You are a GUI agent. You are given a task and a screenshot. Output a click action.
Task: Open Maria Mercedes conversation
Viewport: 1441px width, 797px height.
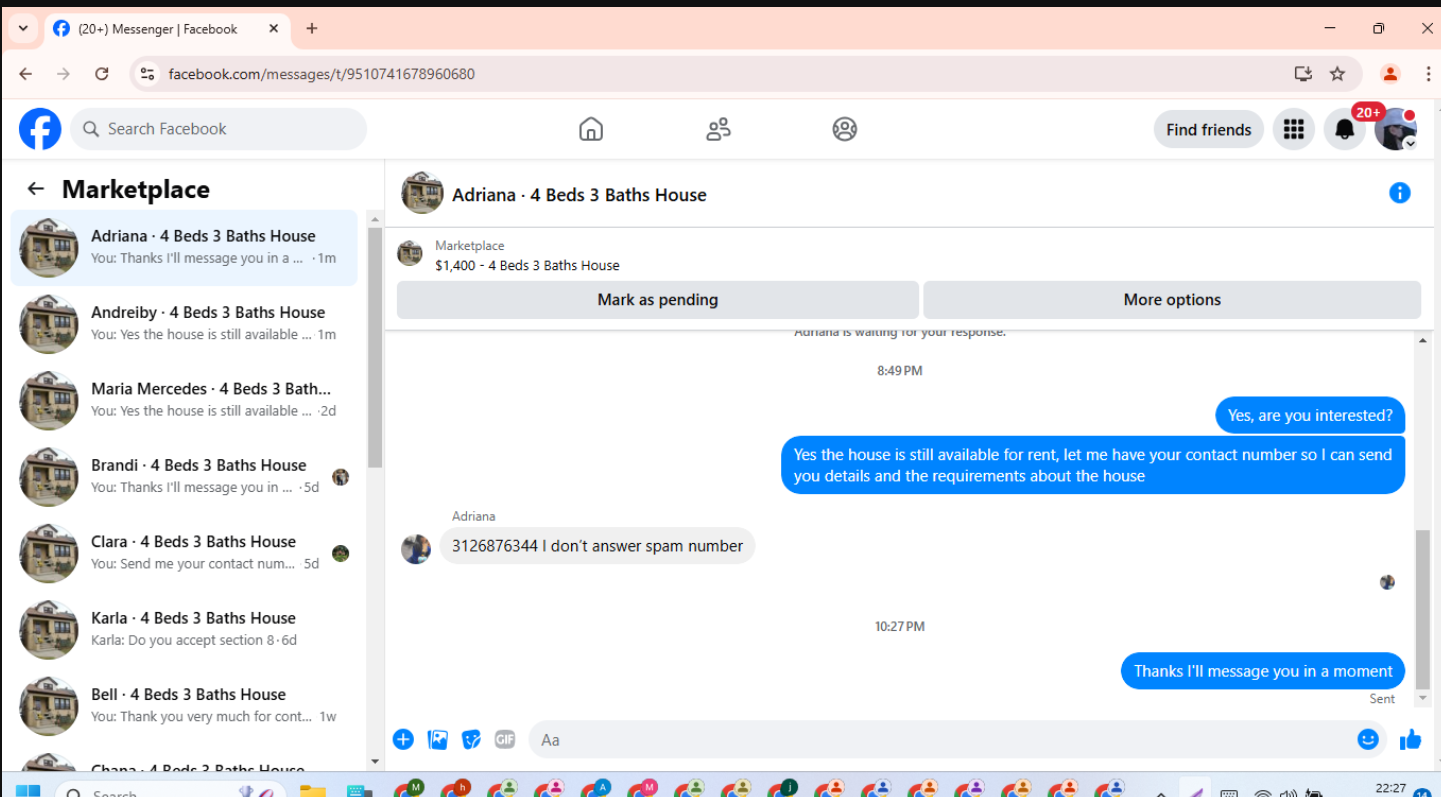point(184,400)
